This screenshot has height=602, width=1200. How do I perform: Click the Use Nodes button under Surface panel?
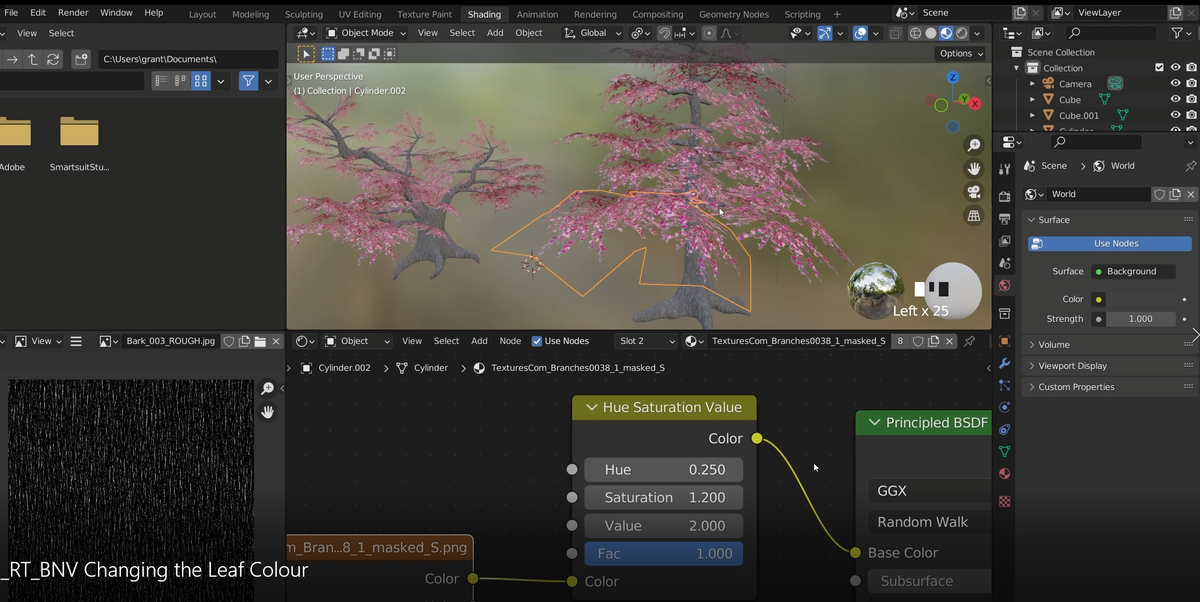[1109, 243]
